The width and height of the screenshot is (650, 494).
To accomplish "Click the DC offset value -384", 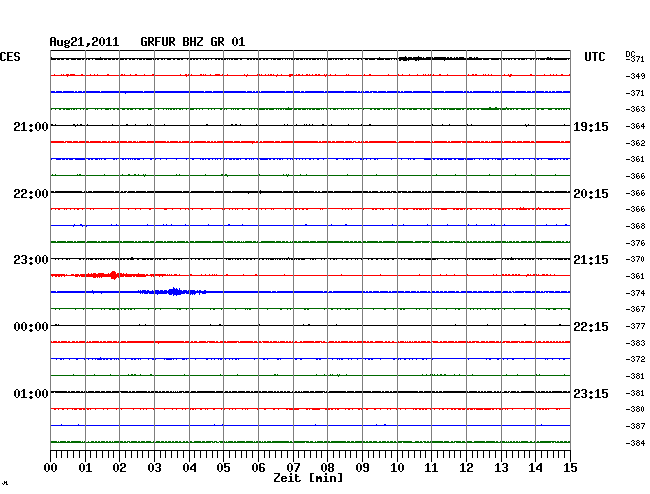I will (635, 443).
